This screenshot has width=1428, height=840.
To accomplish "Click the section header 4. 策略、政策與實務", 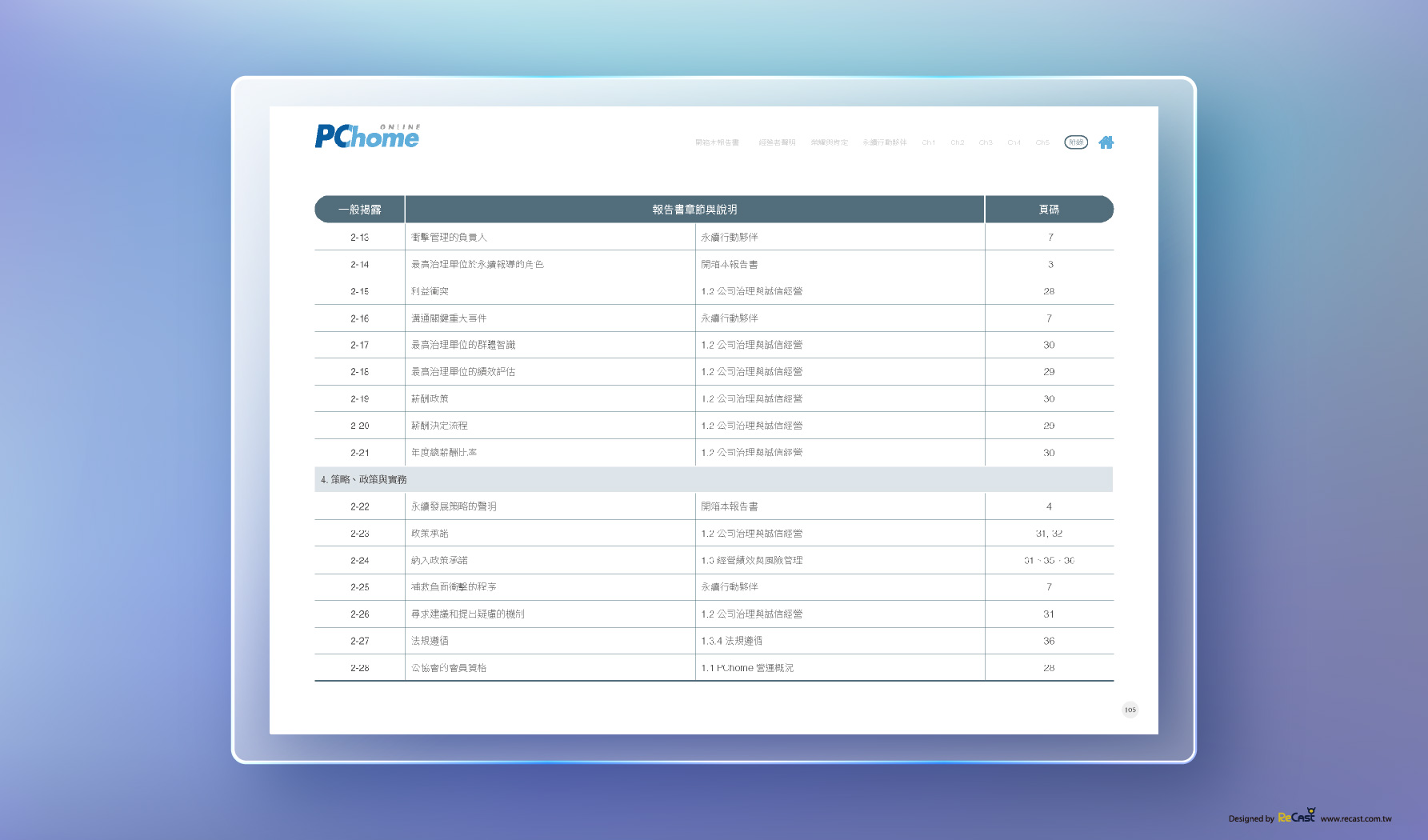I will [714, 479].
